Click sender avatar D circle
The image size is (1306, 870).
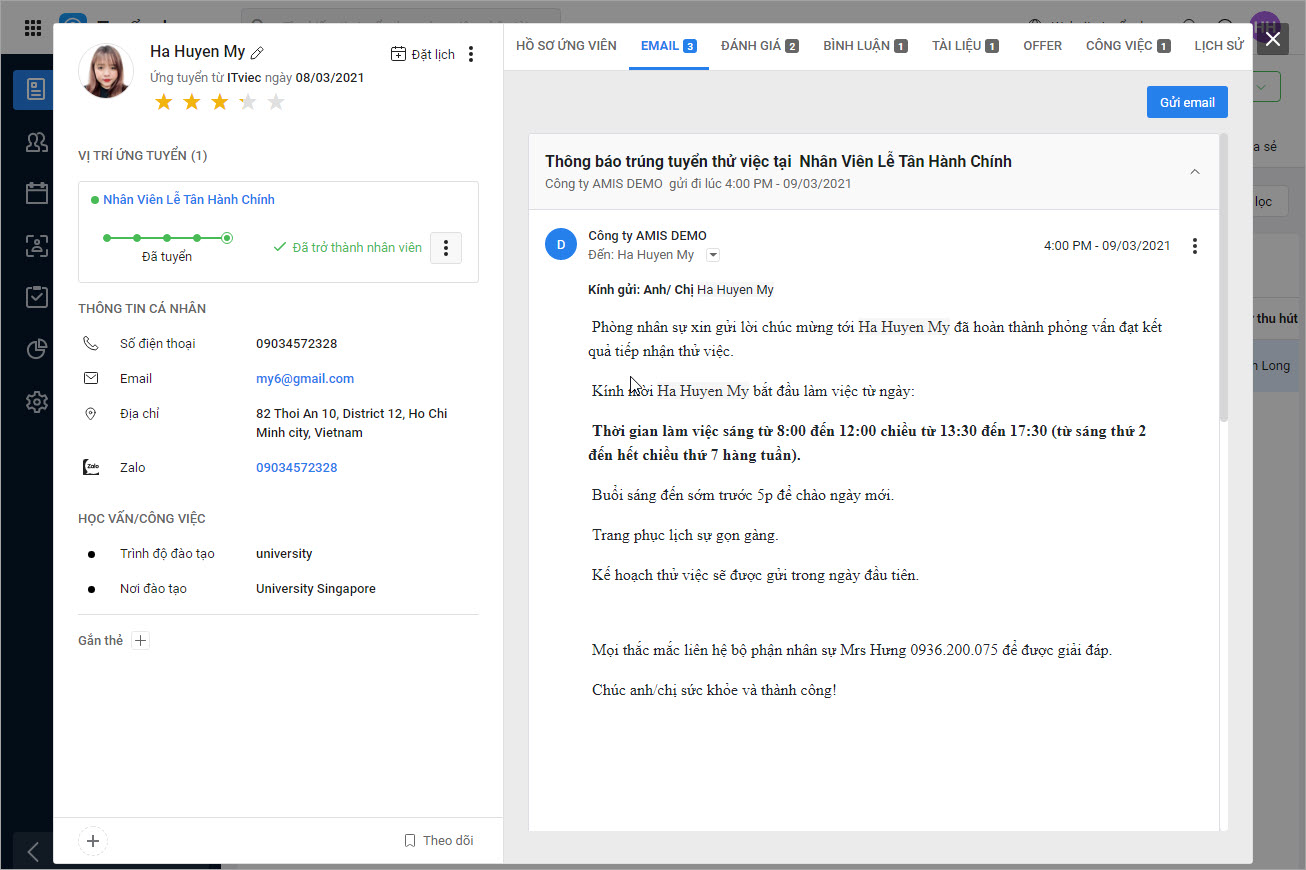560,244
